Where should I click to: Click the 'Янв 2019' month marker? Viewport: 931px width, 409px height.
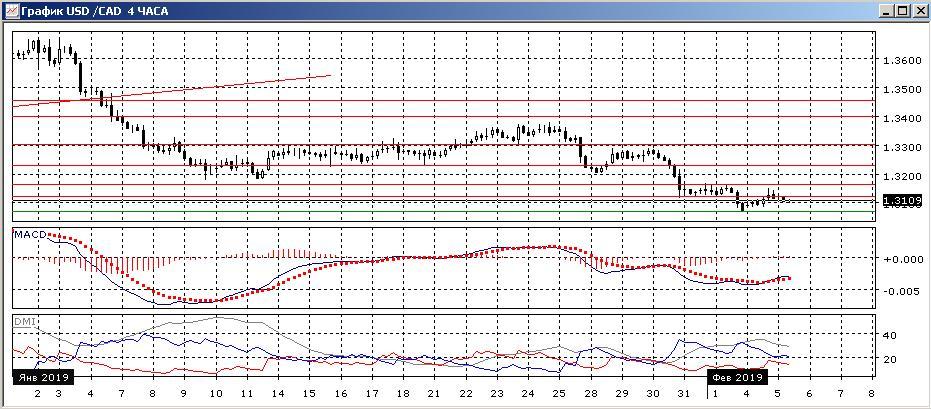[43, 378]
